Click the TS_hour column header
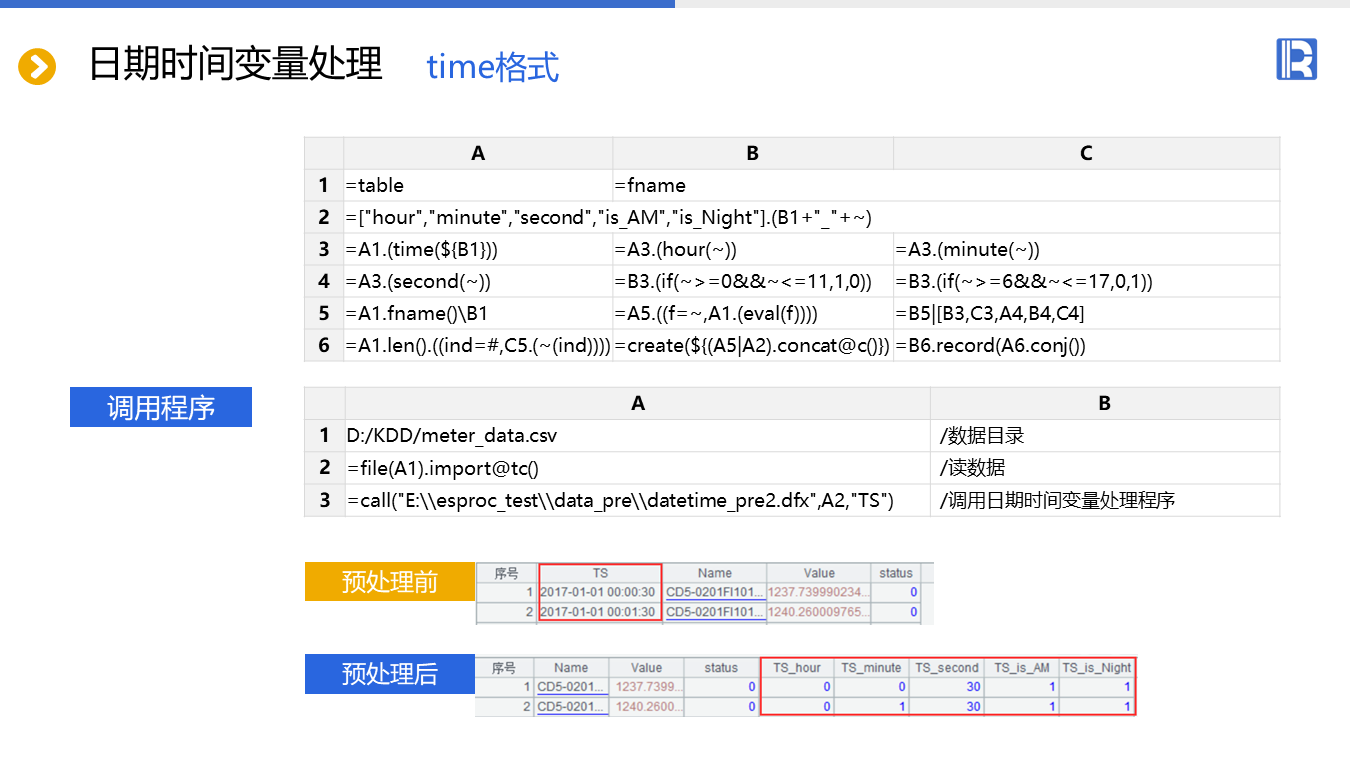 (x=797, y=667)
